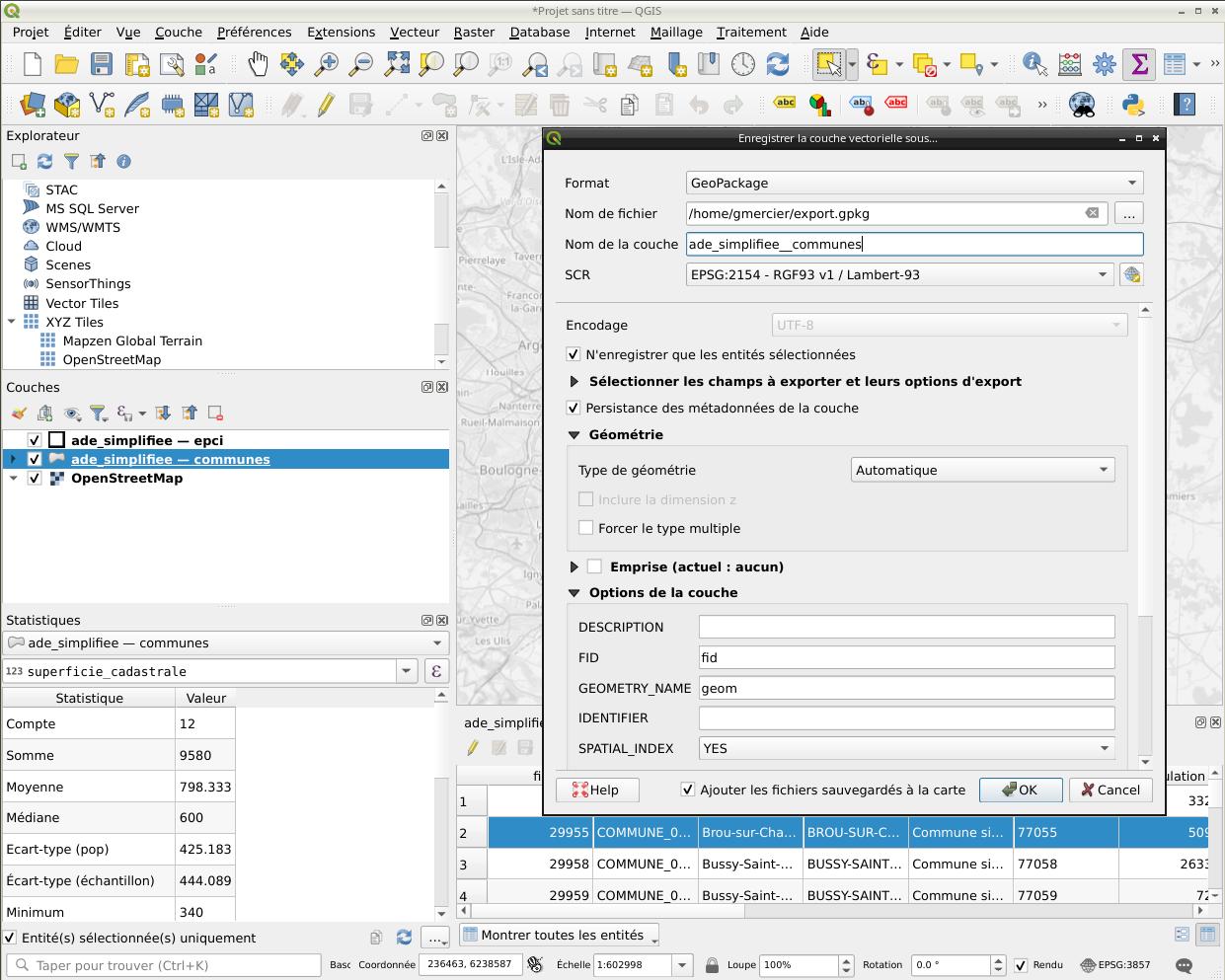This screenshot has height=980, width=1225.
Task: Toggle visibility of OpenStreetMap layer
Action: click(35, 479)
